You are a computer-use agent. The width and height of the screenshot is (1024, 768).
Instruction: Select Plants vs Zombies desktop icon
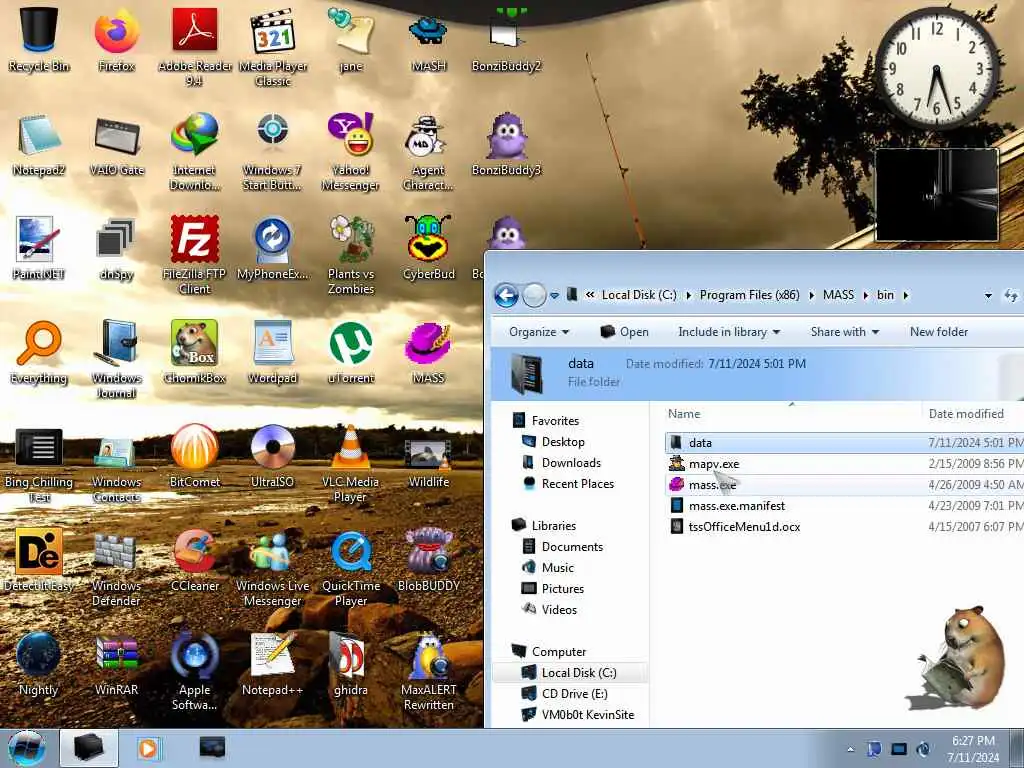(x=351, y=255)
